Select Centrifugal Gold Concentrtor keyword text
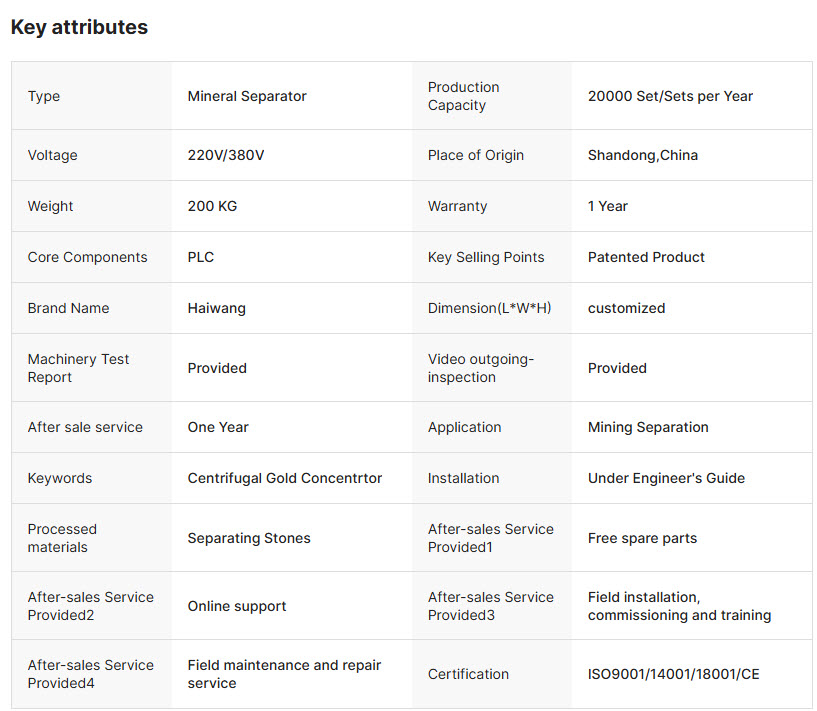Screen dimensions: 817x711 click(x=284, y=478)
